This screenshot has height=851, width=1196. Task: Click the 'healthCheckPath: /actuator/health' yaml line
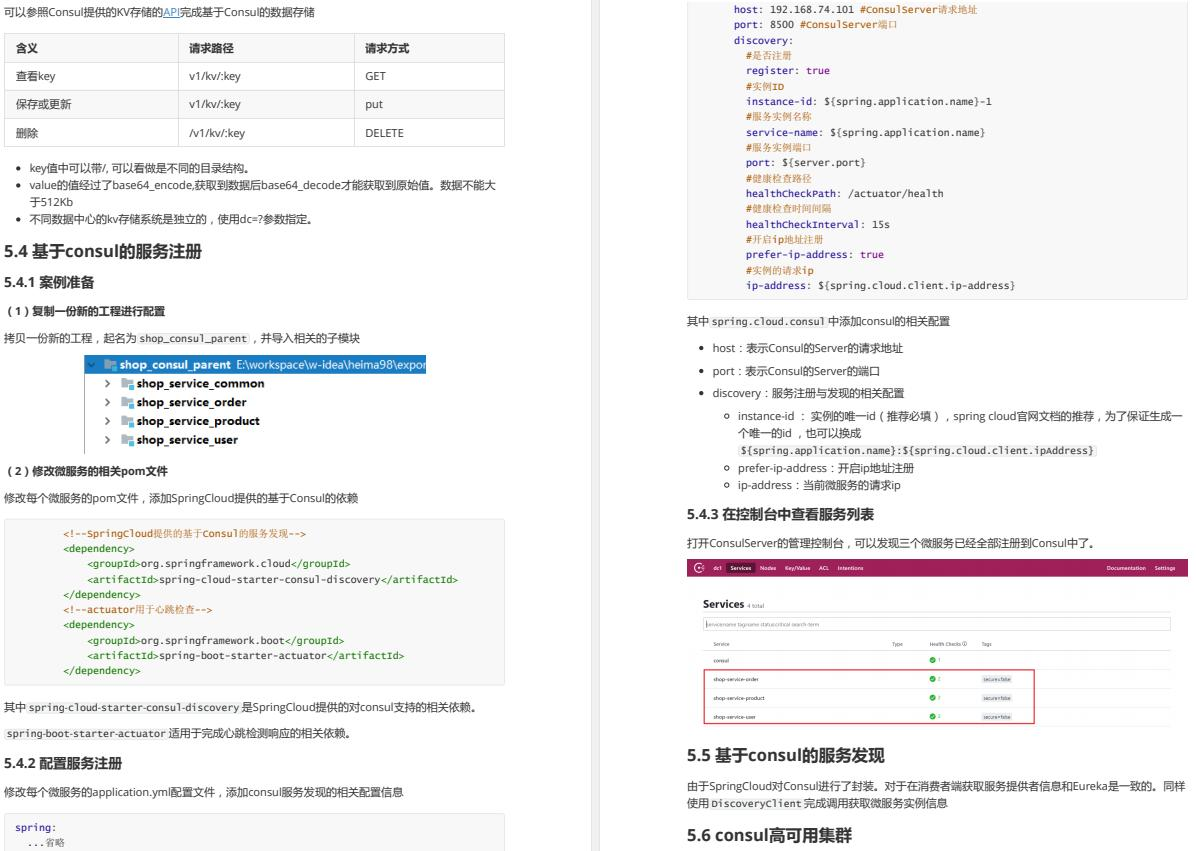coord(844,194)
